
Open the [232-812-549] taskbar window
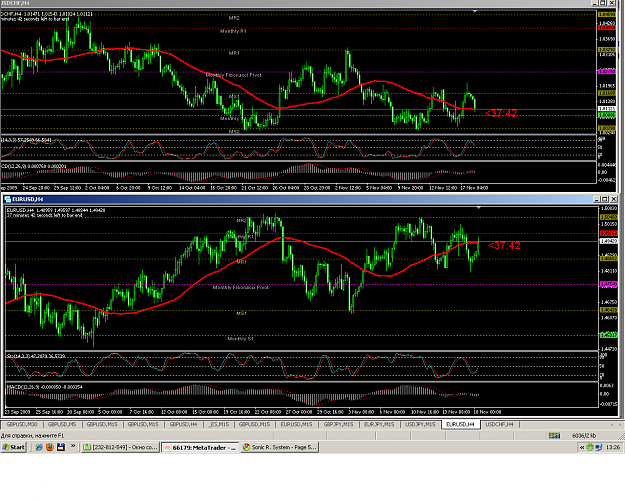[x=120, y=448]
